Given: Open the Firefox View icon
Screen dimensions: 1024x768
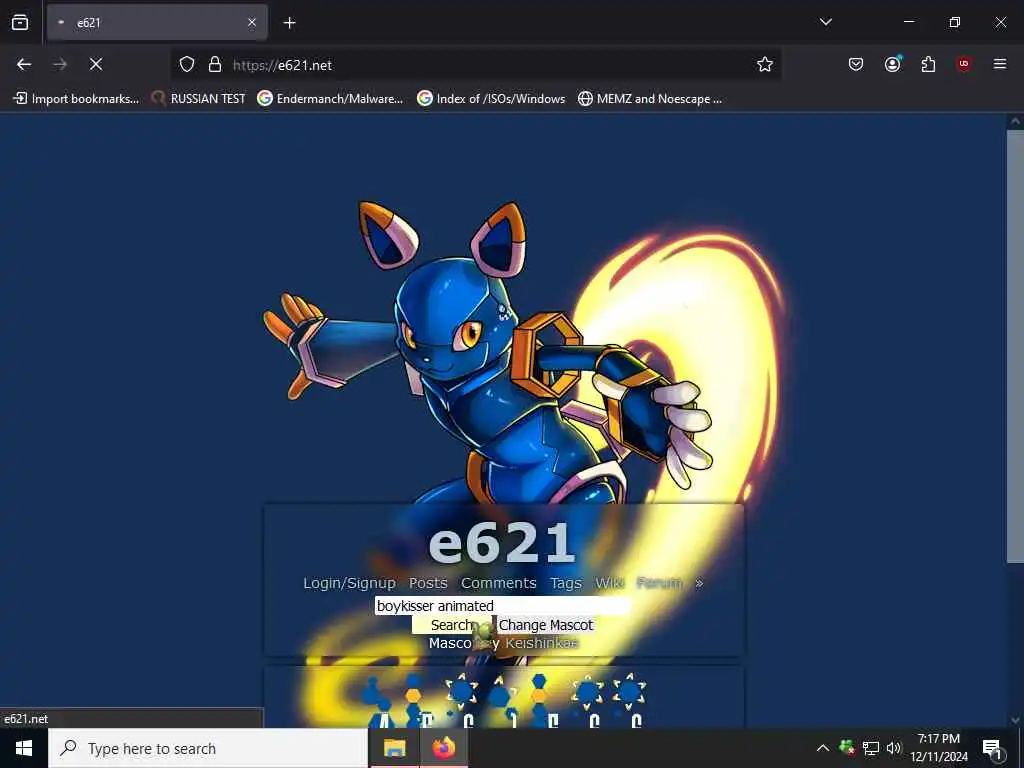Looking at the screenshot, I should tap(20, 22).
